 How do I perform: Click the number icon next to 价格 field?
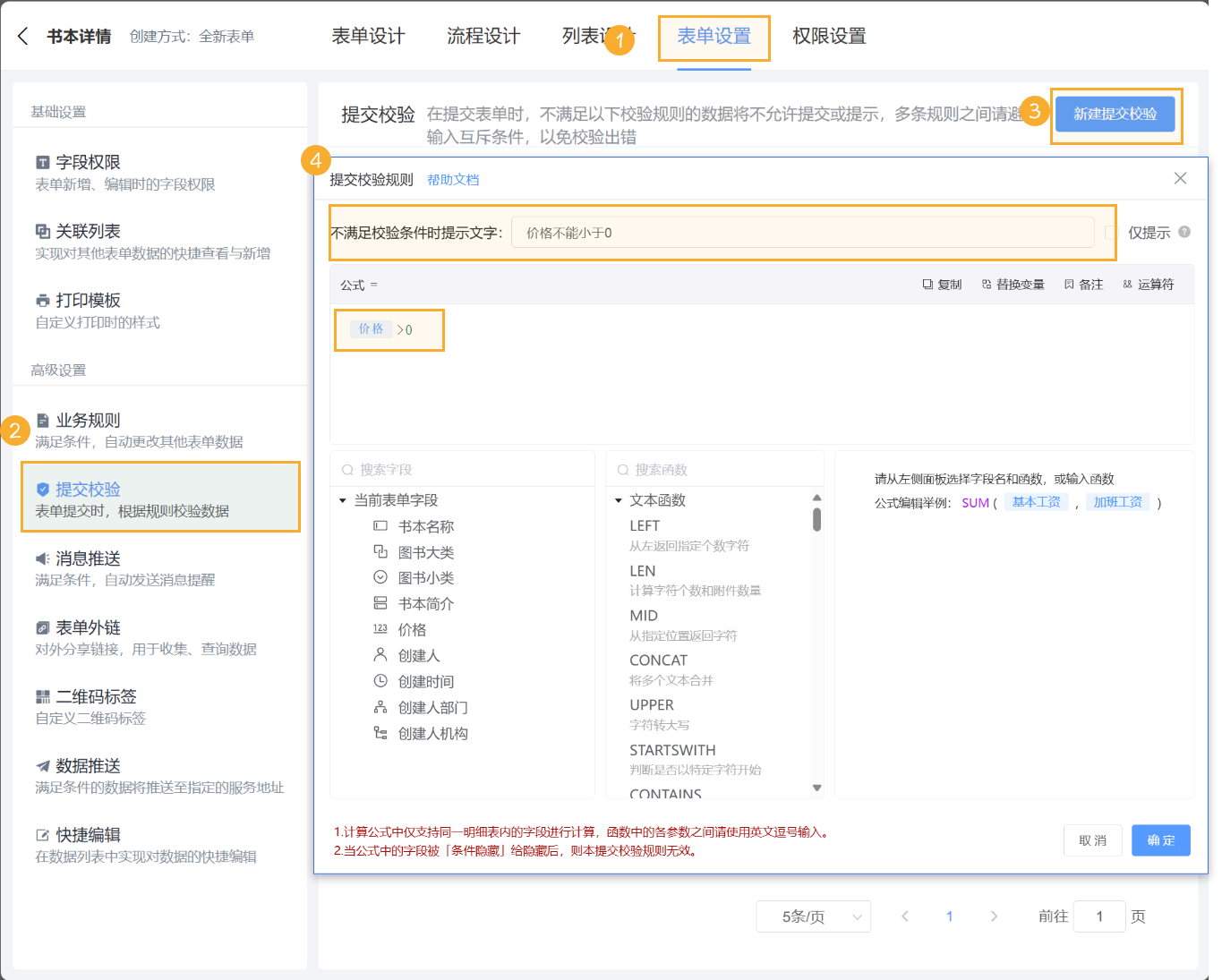click(x=380, y=629)
